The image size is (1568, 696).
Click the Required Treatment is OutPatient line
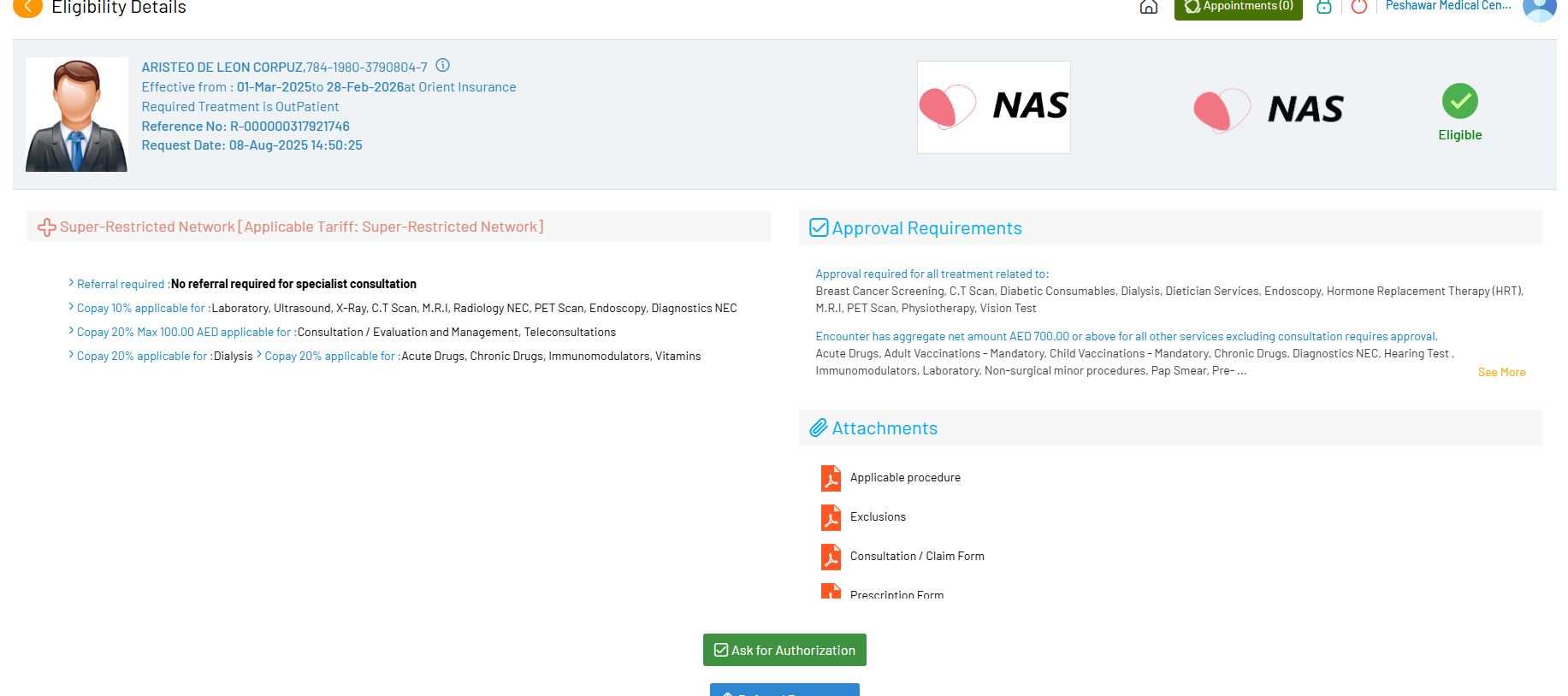[x=240, y=107]
